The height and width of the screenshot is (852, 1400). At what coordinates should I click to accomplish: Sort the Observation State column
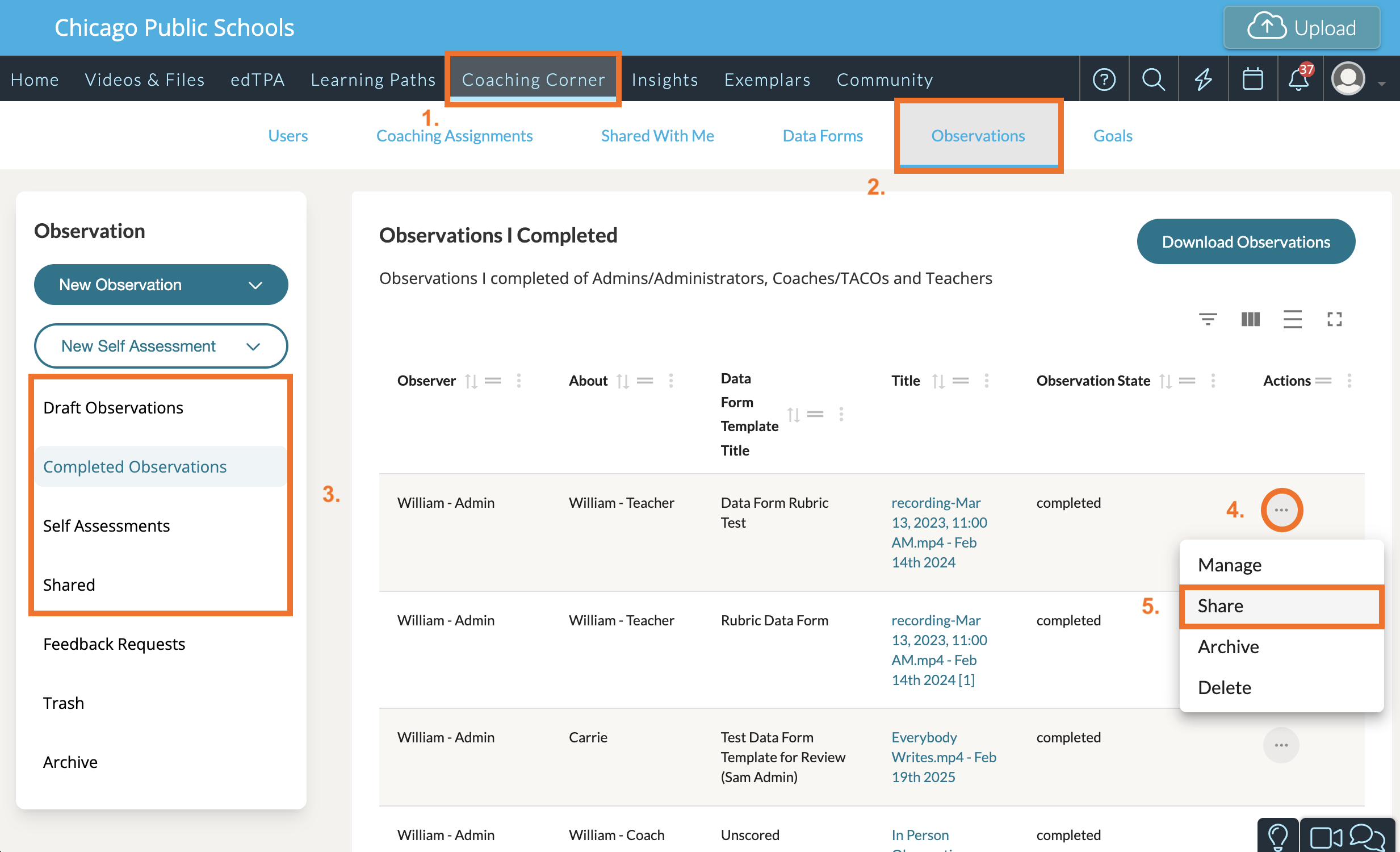click(1165, 381)
